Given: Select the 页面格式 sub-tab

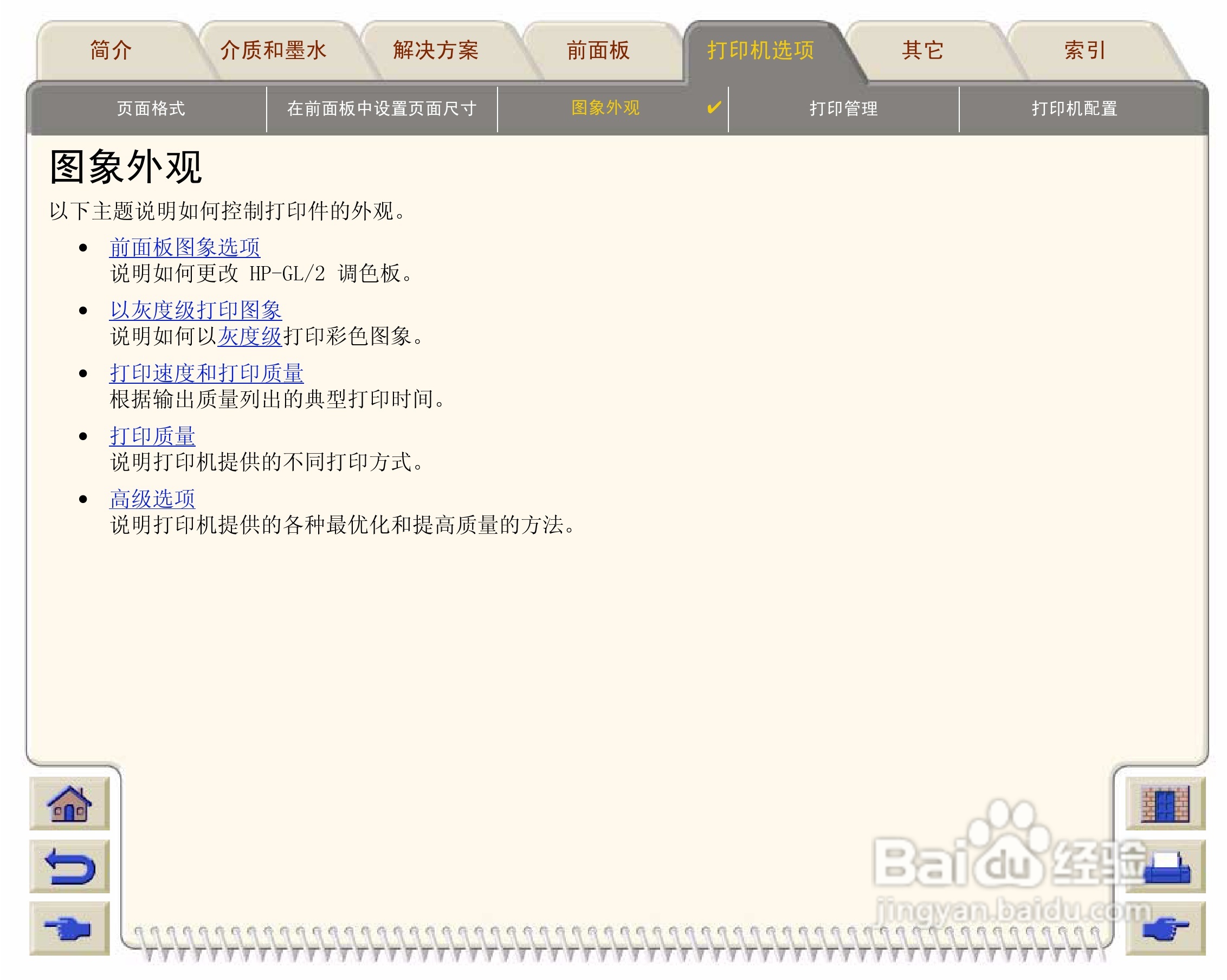Looking at the screenshot, I should click(151, 109).
